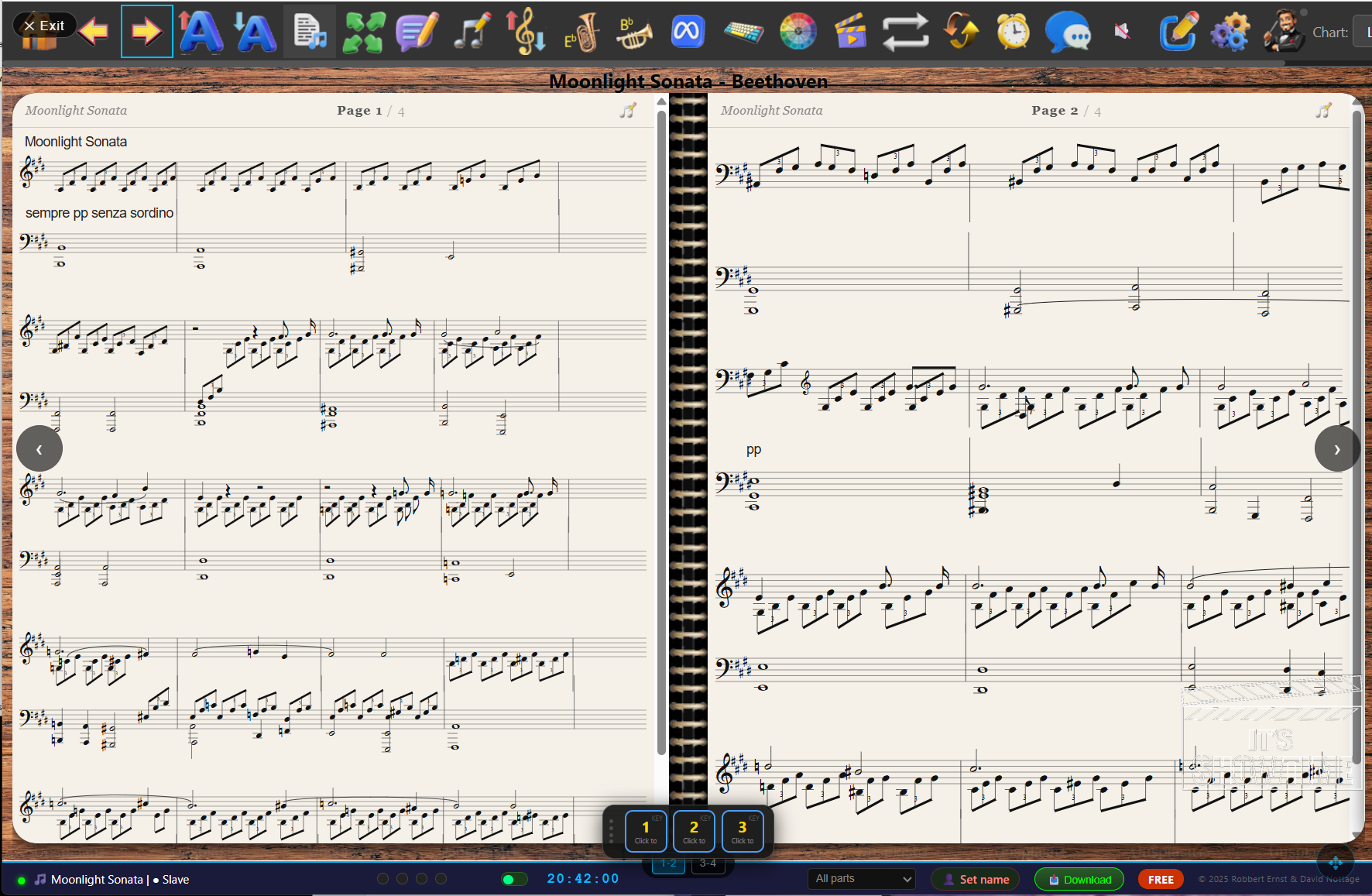The image size is (1372, 896).
Task: Open the blue chat bubbles icon
Action: 1068,32
